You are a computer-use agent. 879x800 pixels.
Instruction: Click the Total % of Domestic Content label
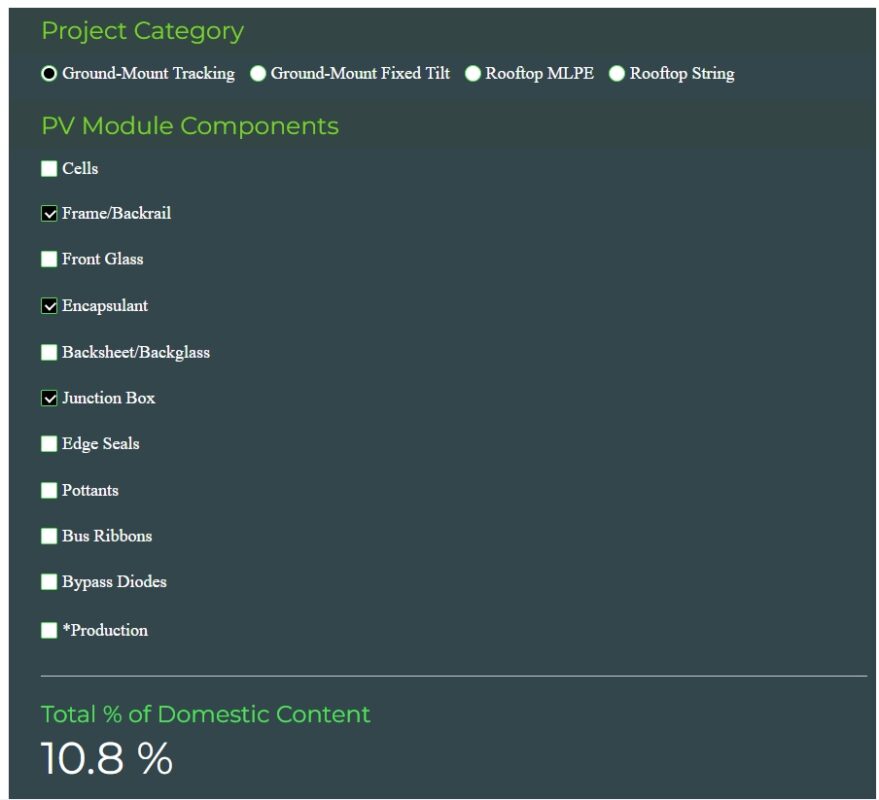pos(204,714)
